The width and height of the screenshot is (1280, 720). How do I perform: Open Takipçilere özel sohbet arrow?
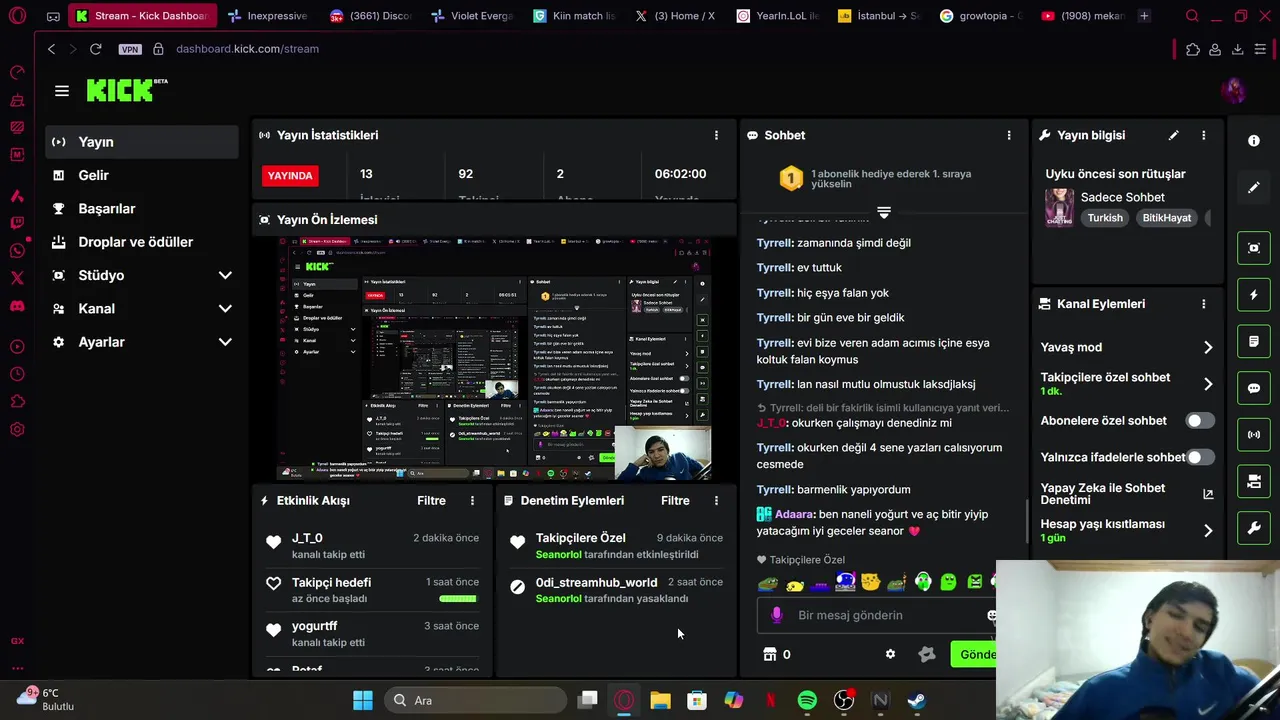pos(1208,384)
